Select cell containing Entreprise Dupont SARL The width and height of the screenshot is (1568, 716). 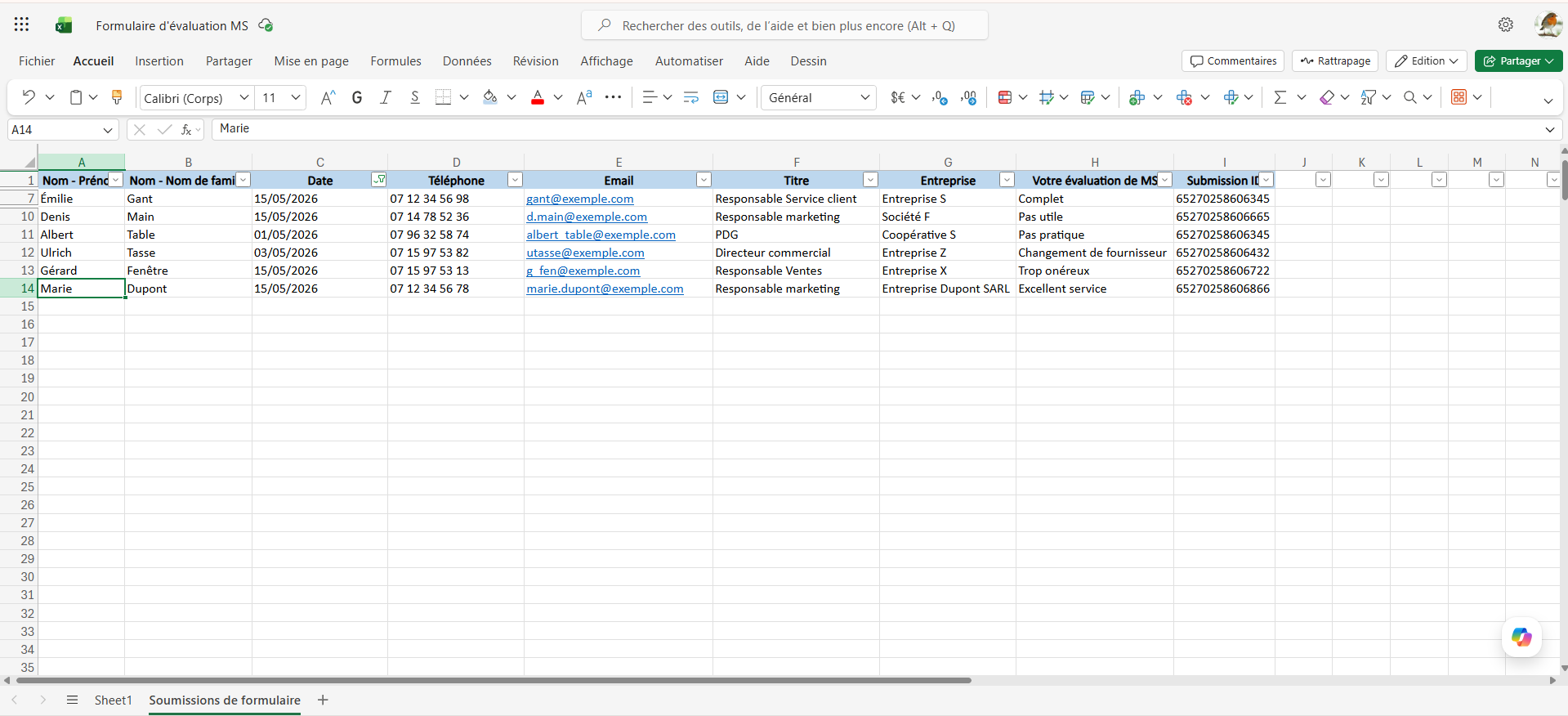[946, 289]
